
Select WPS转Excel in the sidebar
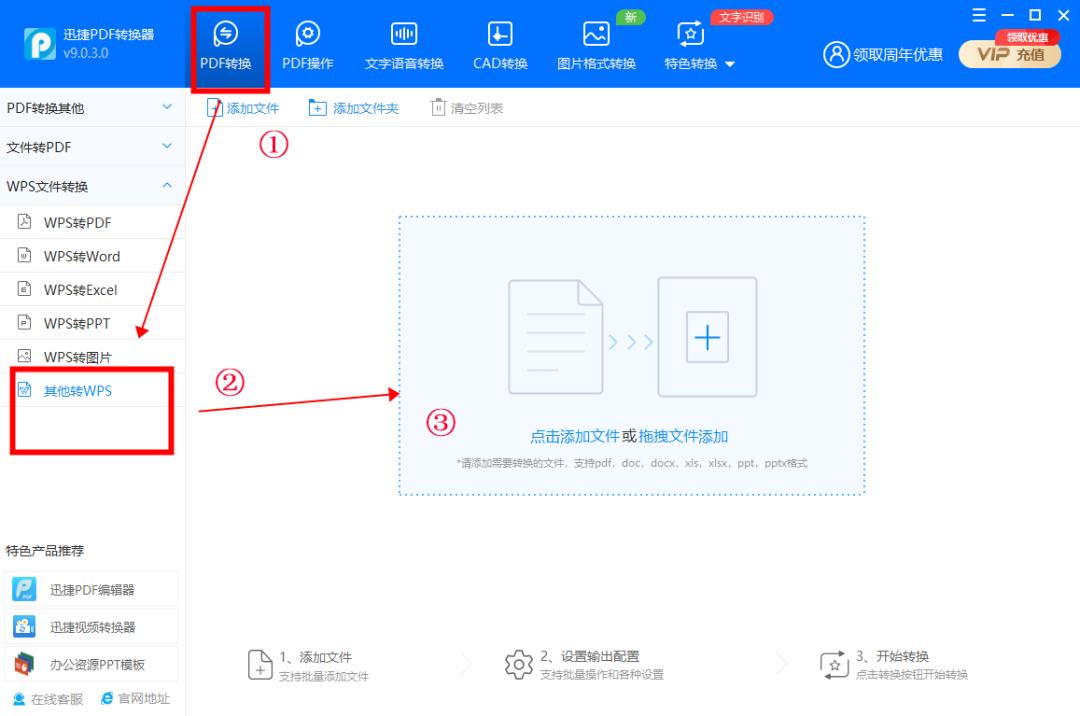[x=92, y=290]
